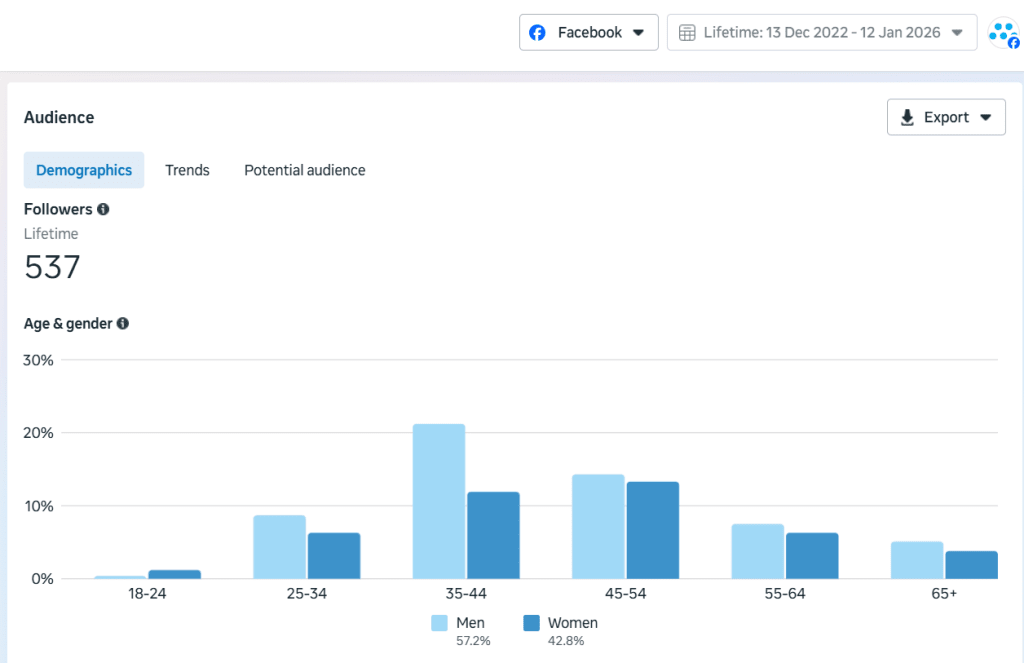Click the calendar icon beside the Lifetime date range
Image resolution: width=1024 pixels, height=663 pixels.
(687, 33)
